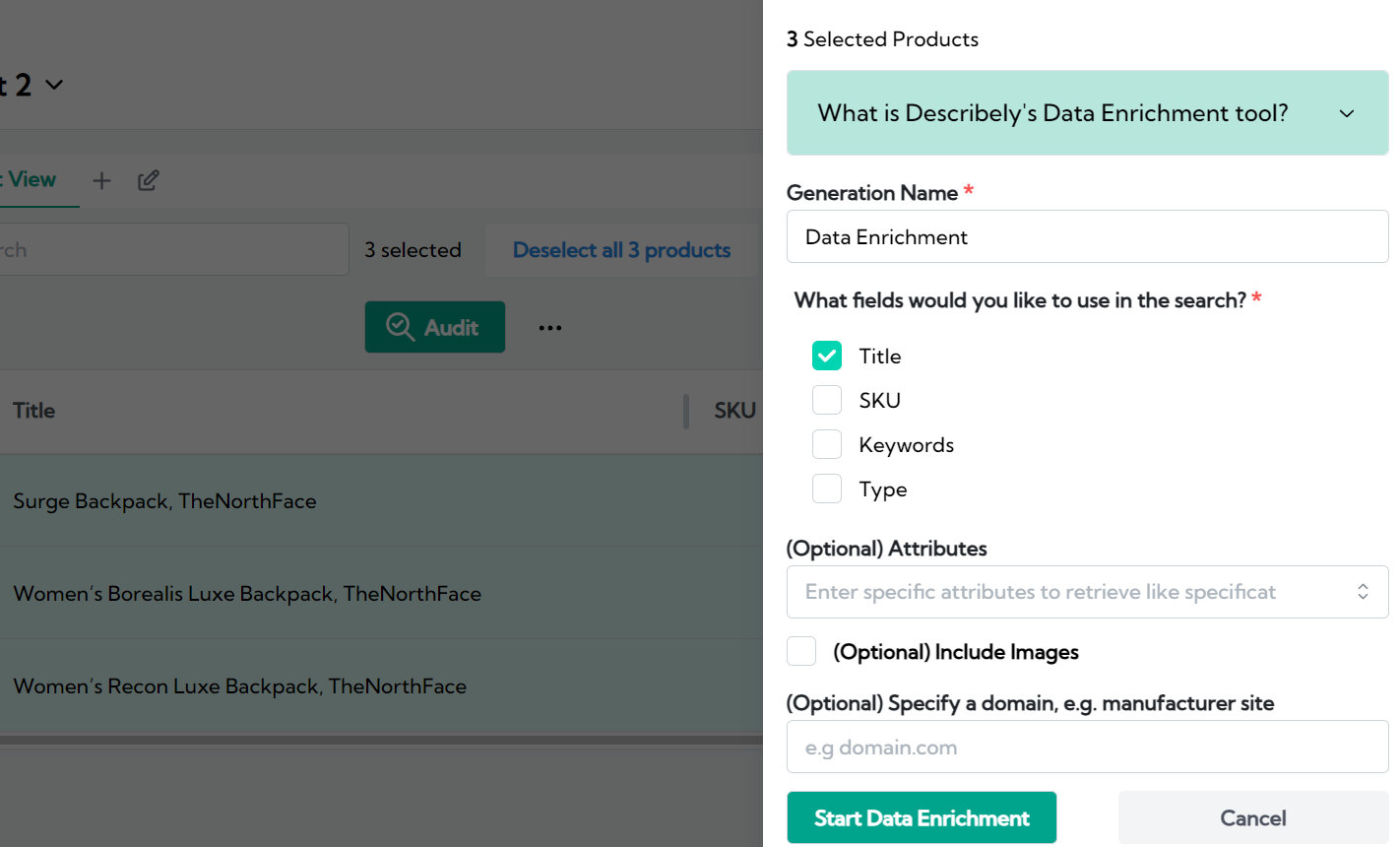Click the plus icon to add a view
1400x847 pixels.
(x=101, y=180)
